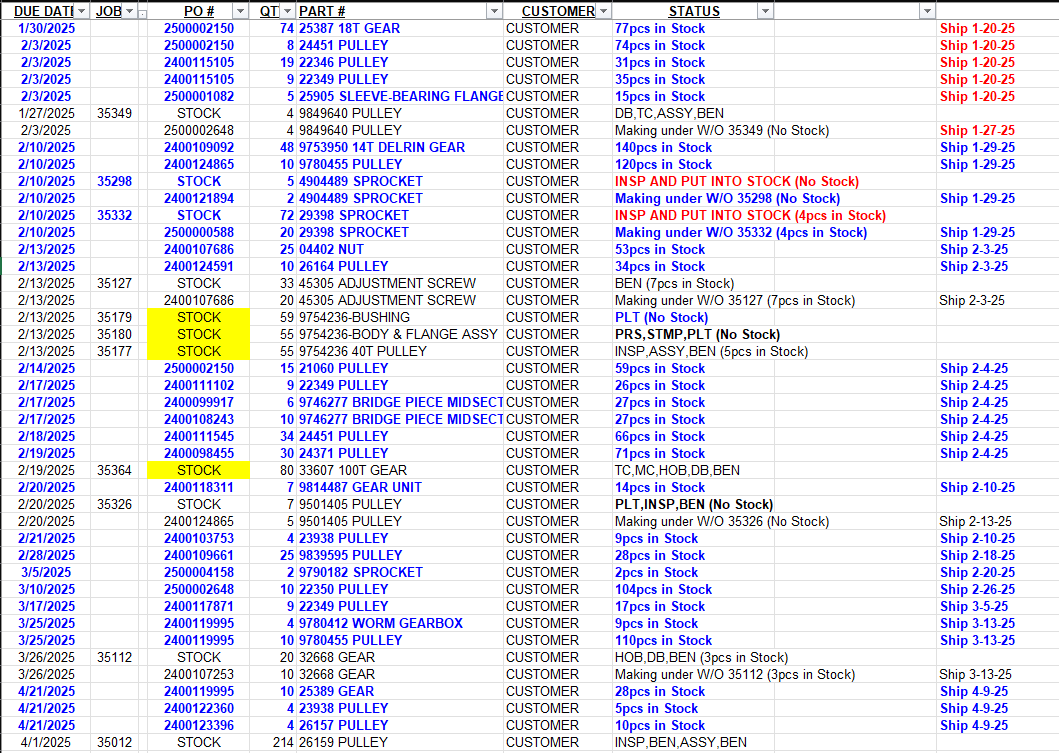
Task: Select status cell TC,MC,HOB,DB,BEN
Action: (x=692, y=471)
